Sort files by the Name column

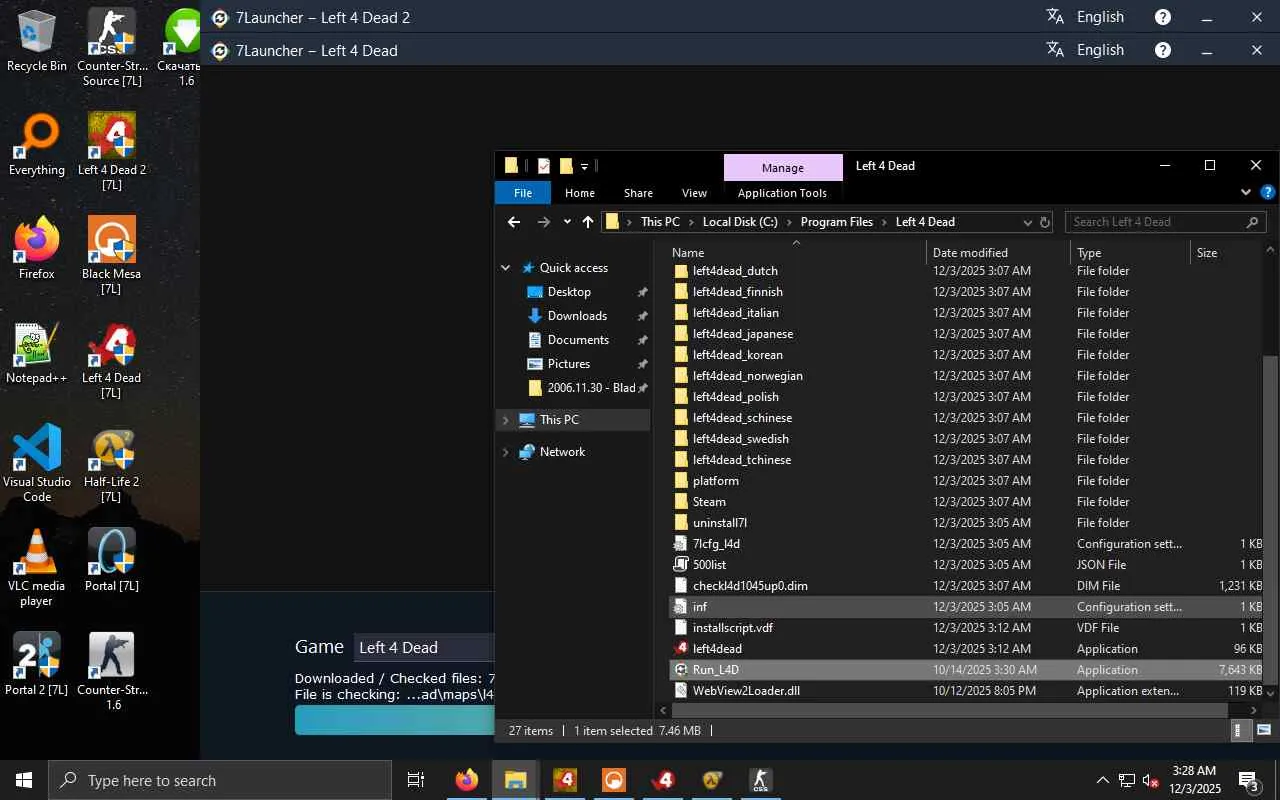click(795, 253)
